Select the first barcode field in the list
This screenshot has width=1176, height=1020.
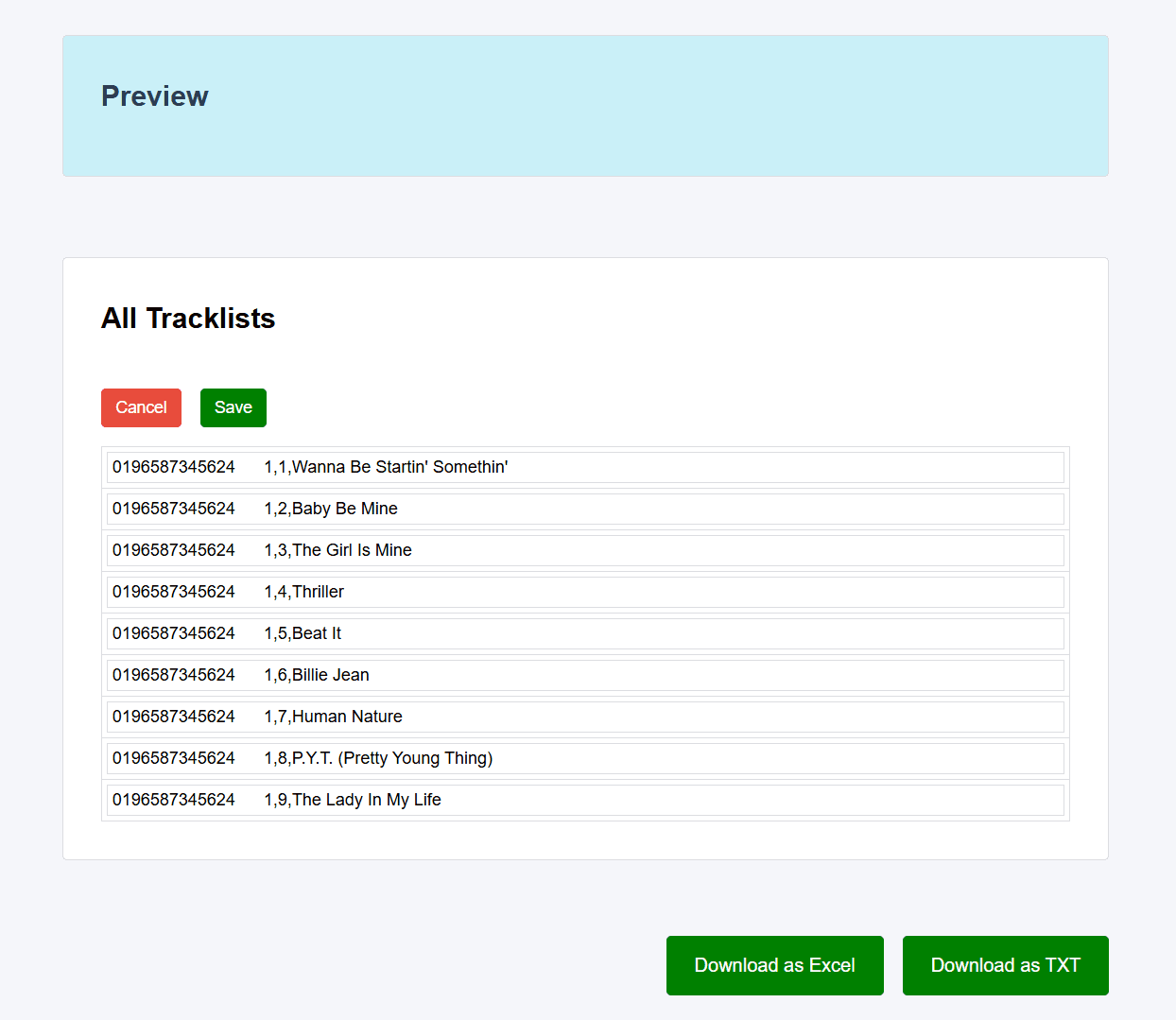(173, 467)
